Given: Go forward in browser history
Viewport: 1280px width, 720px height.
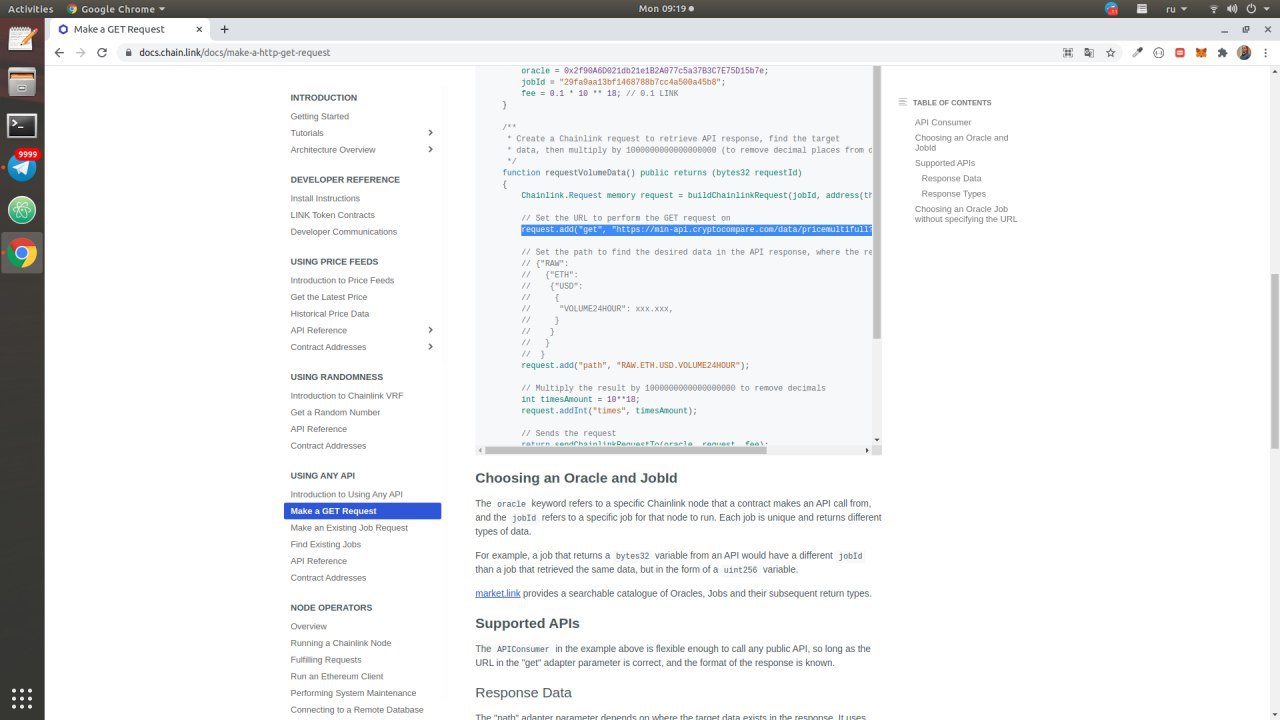Looking at the screenshot, I should (x=81, y=52).
